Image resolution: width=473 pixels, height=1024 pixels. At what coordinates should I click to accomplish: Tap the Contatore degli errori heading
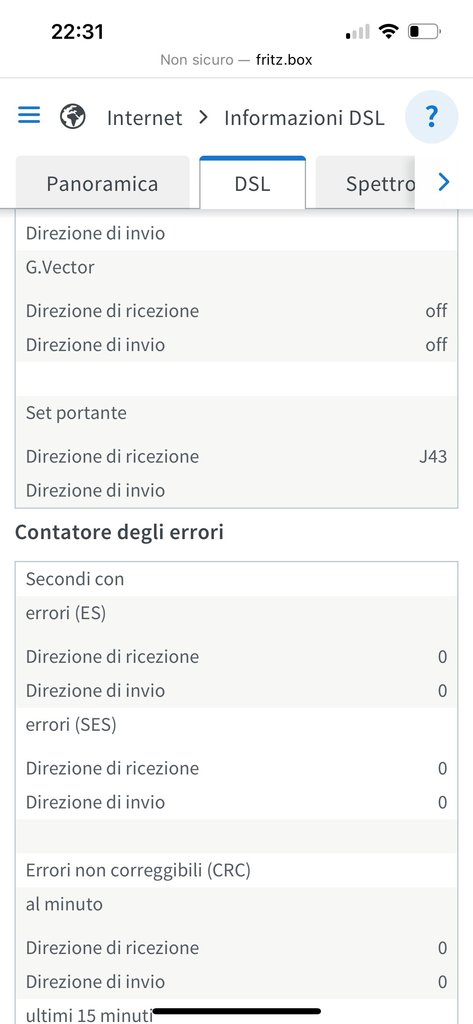tap(120, 532)
